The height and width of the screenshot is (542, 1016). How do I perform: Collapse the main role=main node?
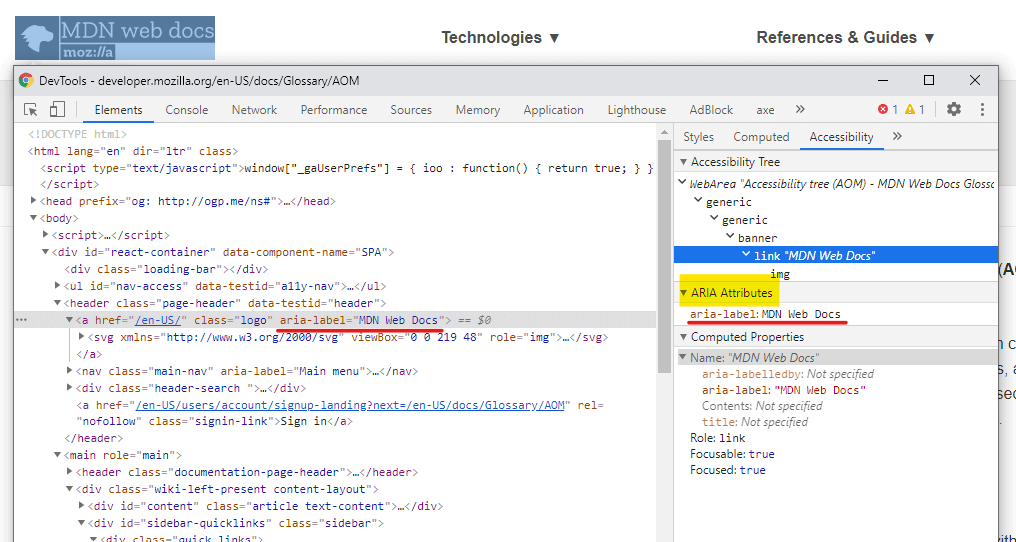(x=58, y=455)
